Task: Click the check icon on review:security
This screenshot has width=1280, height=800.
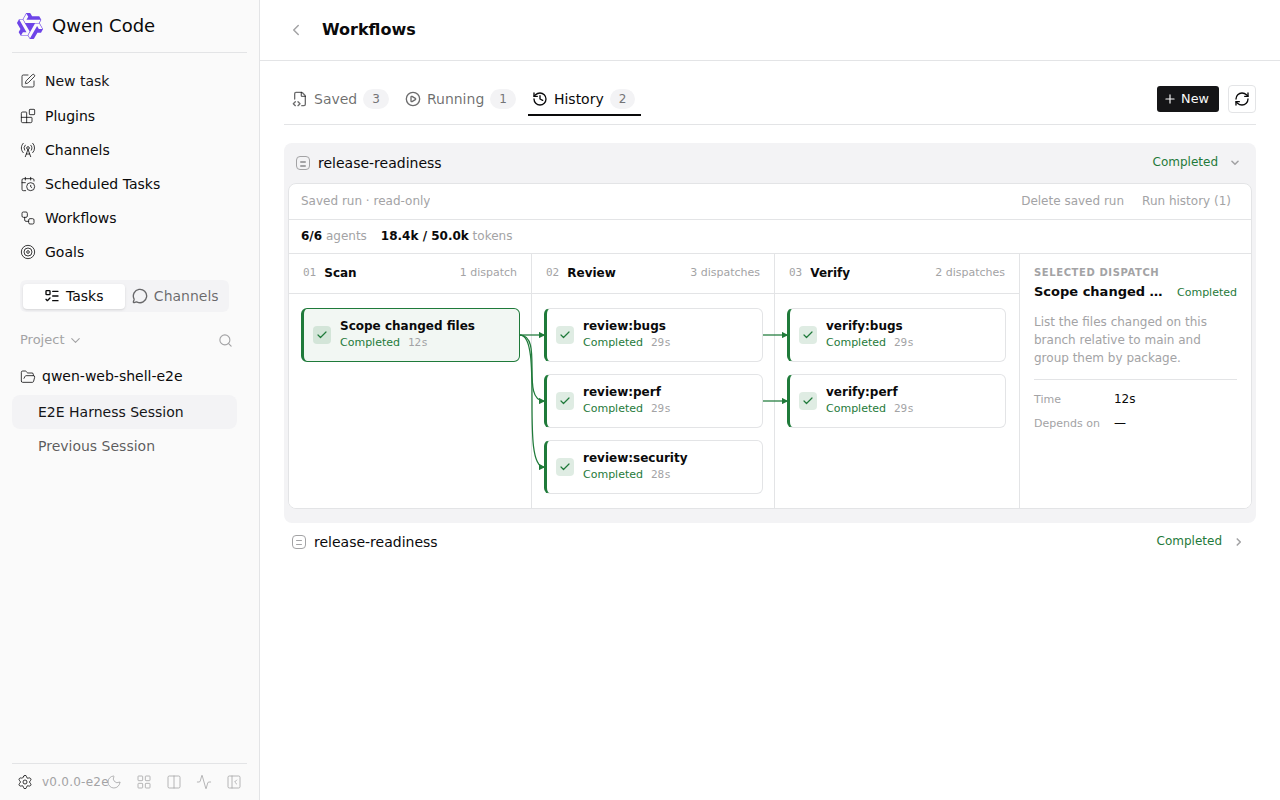Action: (x=565, y=467)
